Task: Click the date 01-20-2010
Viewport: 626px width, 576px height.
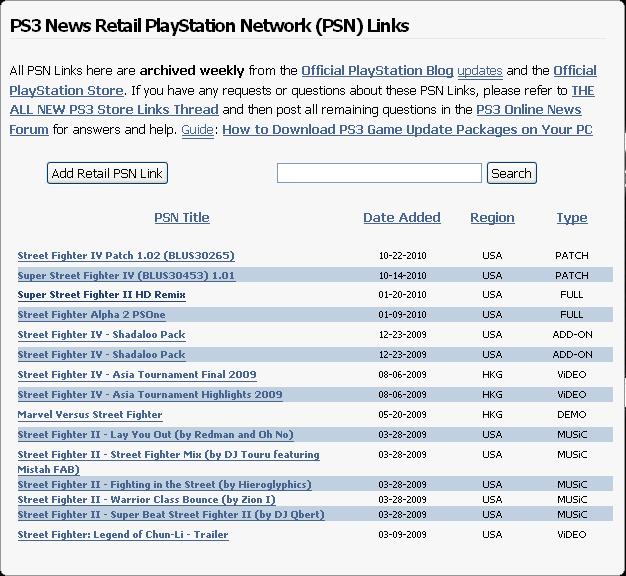Action: tap(402, 295)
